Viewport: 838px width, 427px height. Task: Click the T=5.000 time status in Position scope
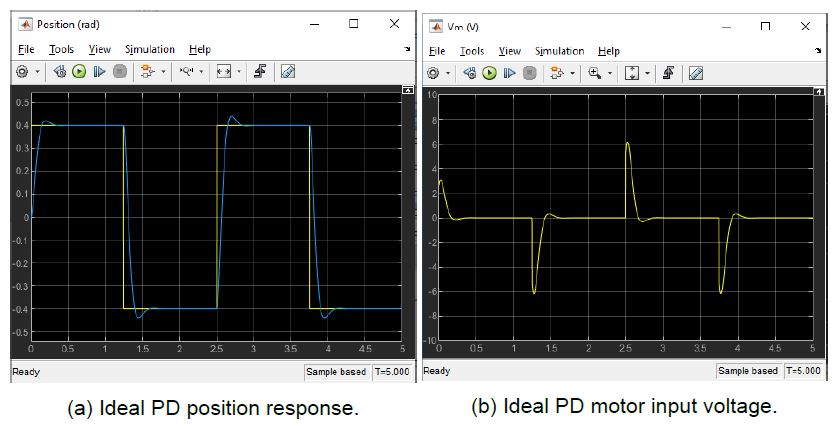[x=387, y=372]
